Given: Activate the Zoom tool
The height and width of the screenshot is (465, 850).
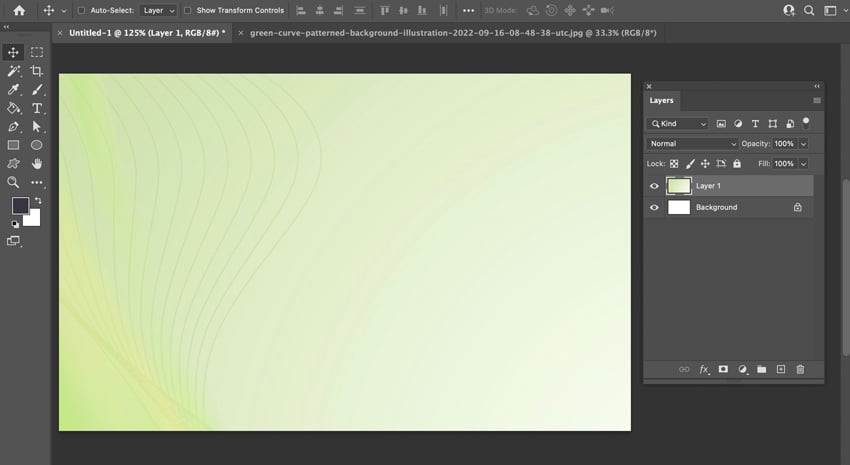Looking at the screenshot, I should (x=14, y=182).
